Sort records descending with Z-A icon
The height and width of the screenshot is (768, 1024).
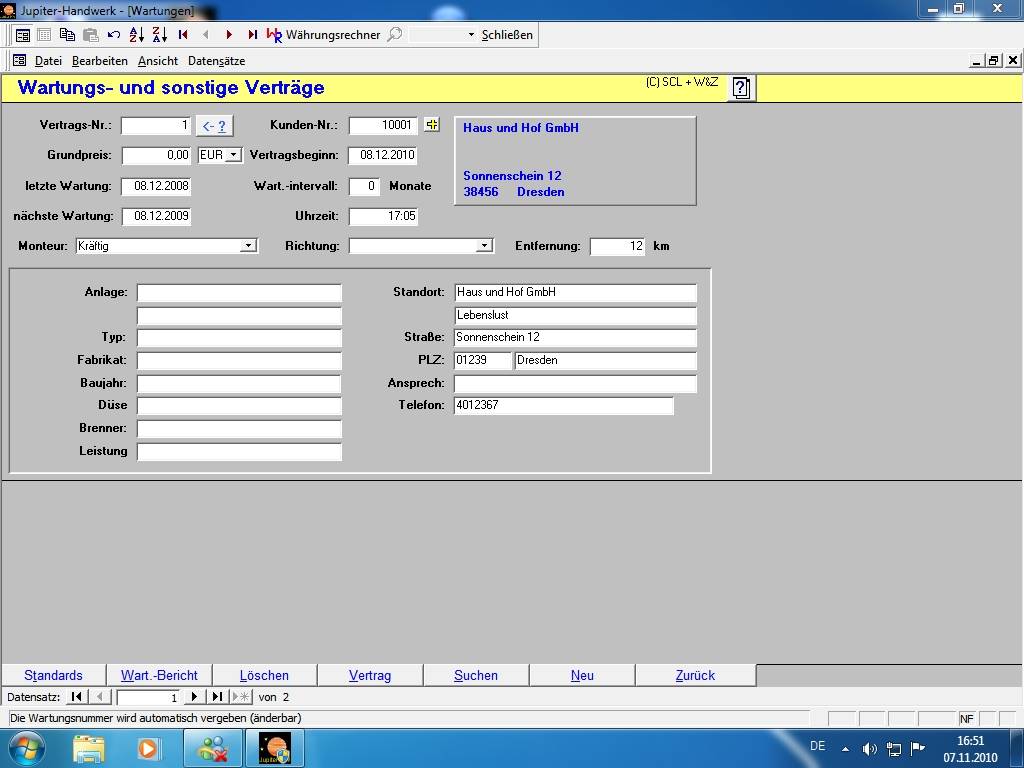[160, 34]
